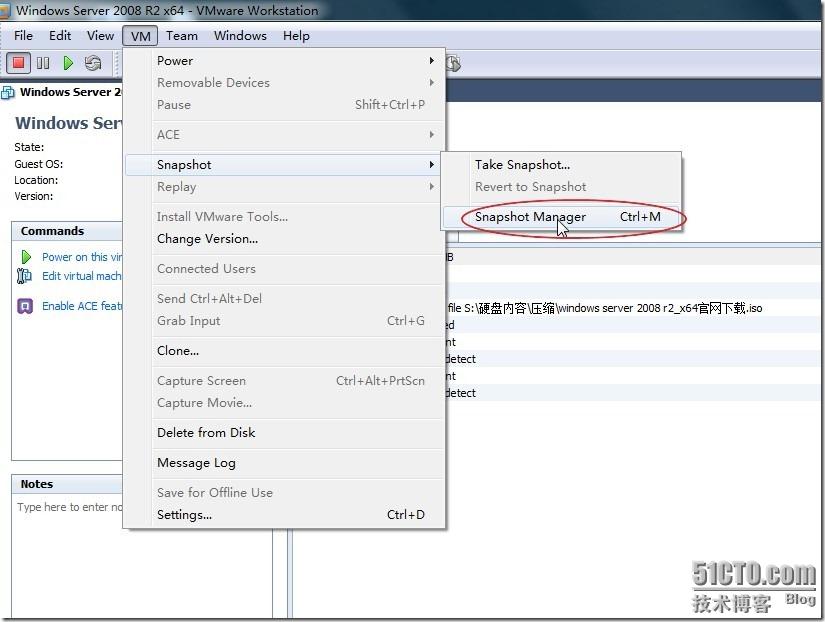Expand the Replay submenu

(285, 187)
